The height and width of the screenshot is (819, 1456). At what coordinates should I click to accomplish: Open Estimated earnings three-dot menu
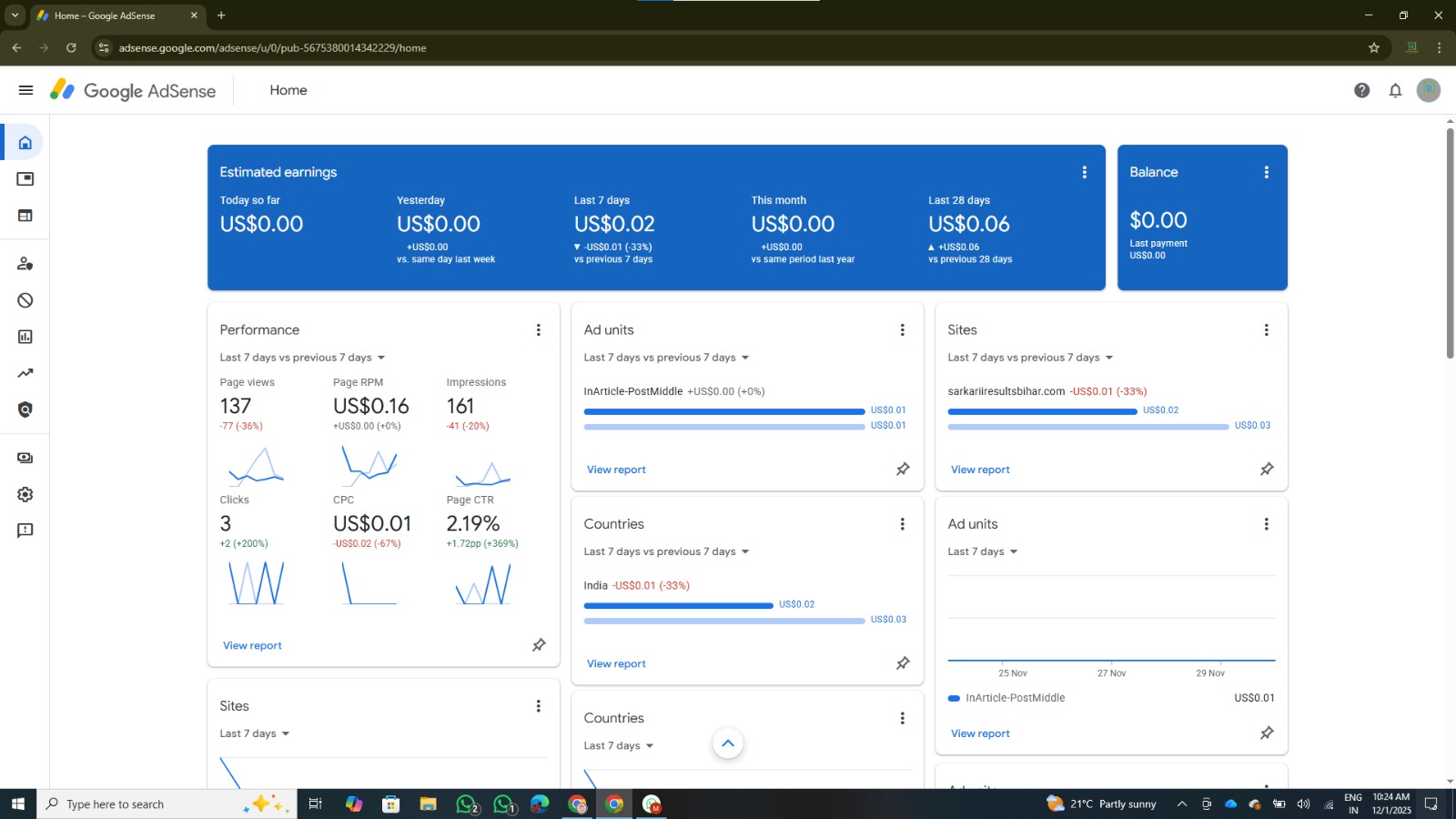pos(1084,172)
